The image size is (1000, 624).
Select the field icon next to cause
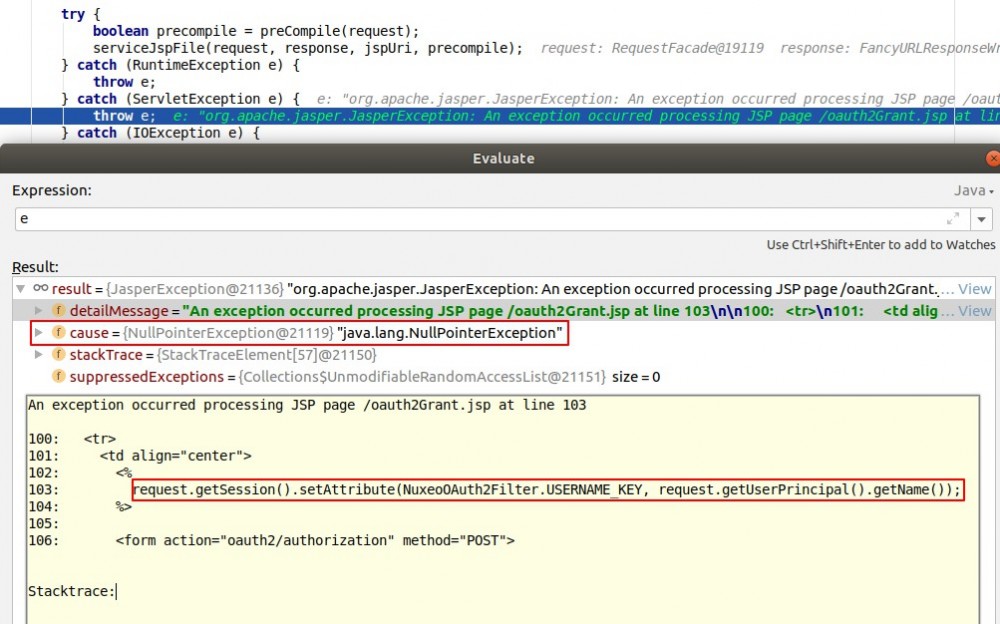coord(59,332)
